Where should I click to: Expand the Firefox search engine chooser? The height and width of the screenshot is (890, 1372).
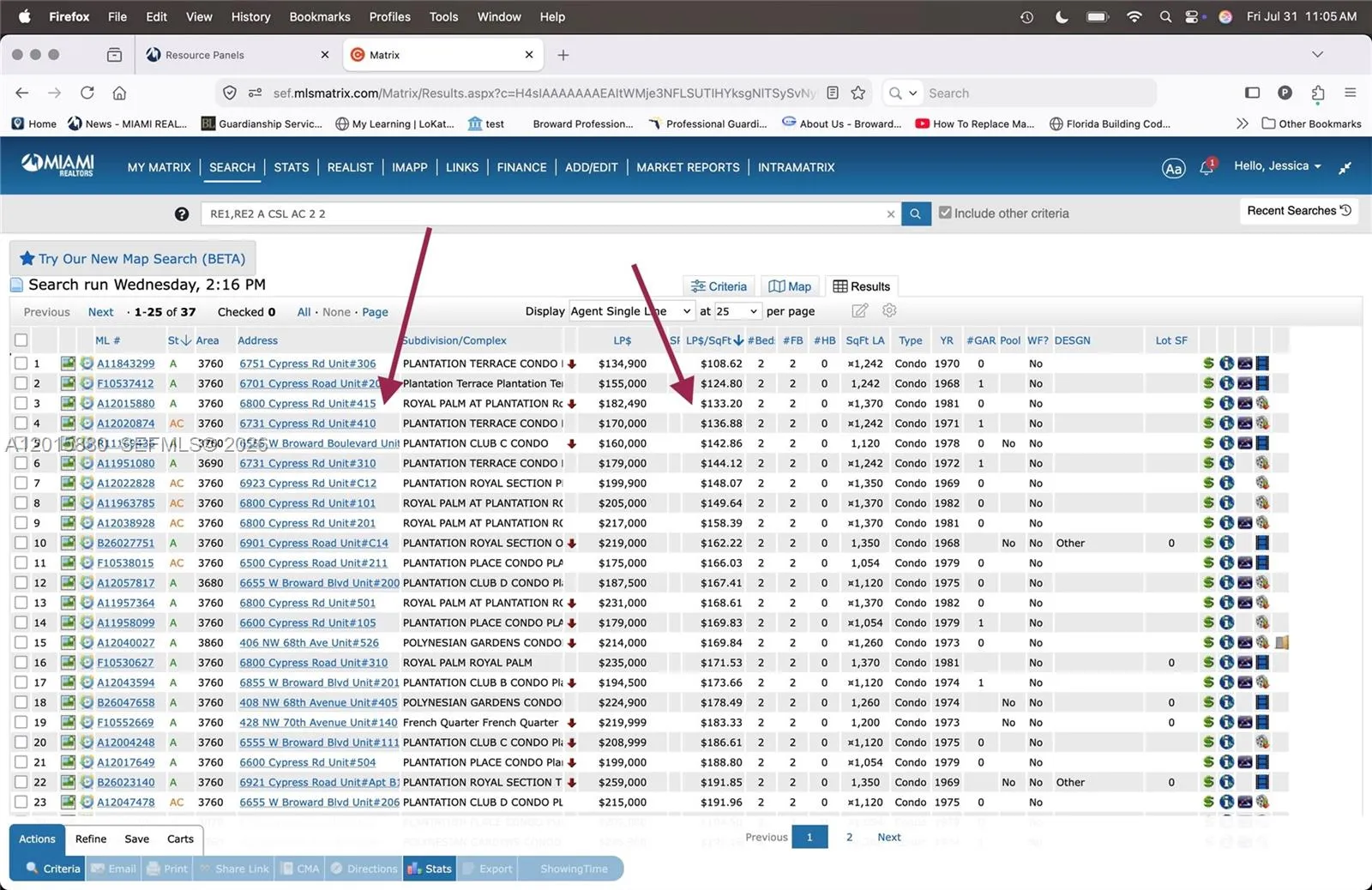pyautogui.click(x=902, y=93)
